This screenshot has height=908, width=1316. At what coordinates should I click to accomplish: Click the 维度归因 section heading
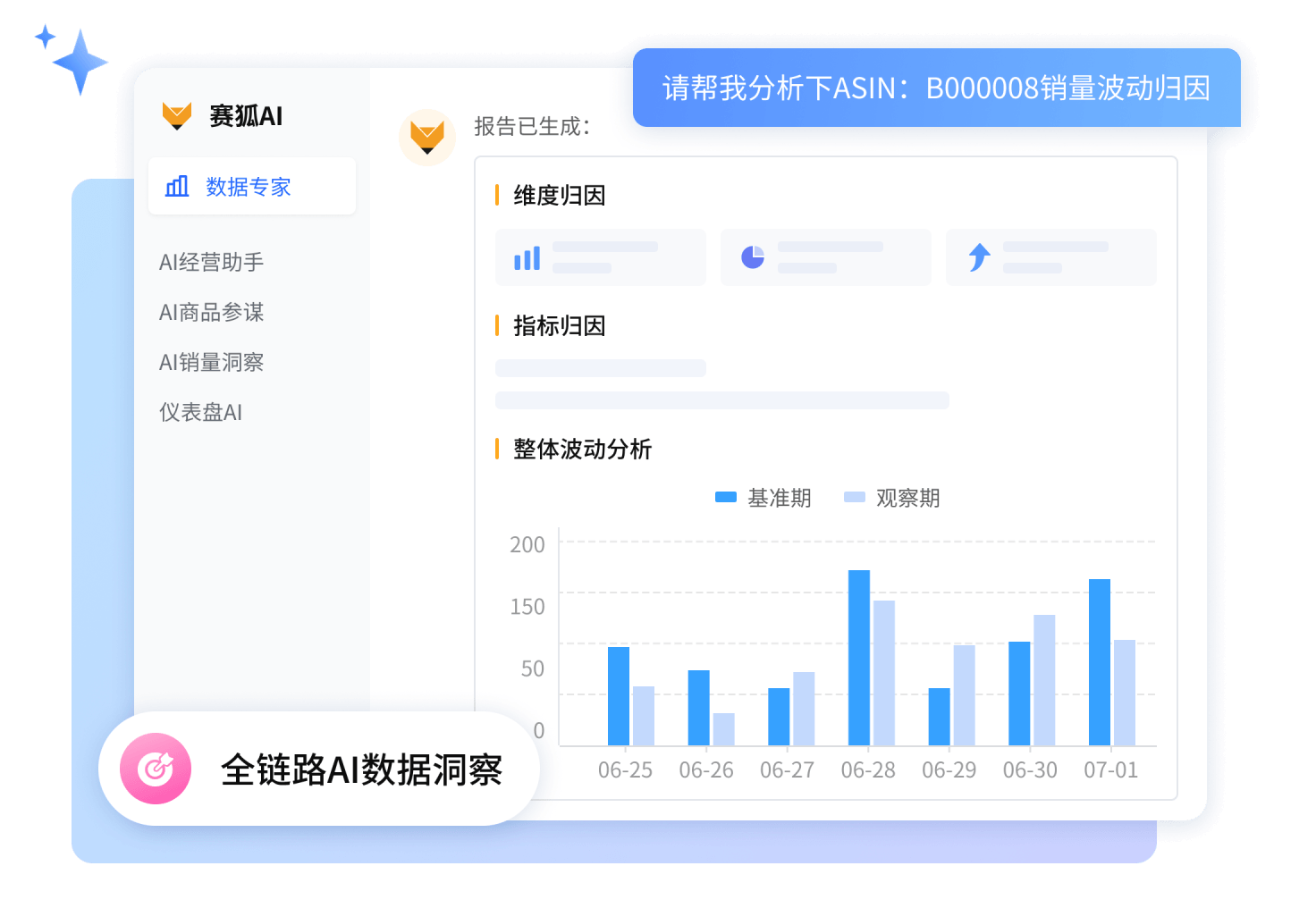560,195
